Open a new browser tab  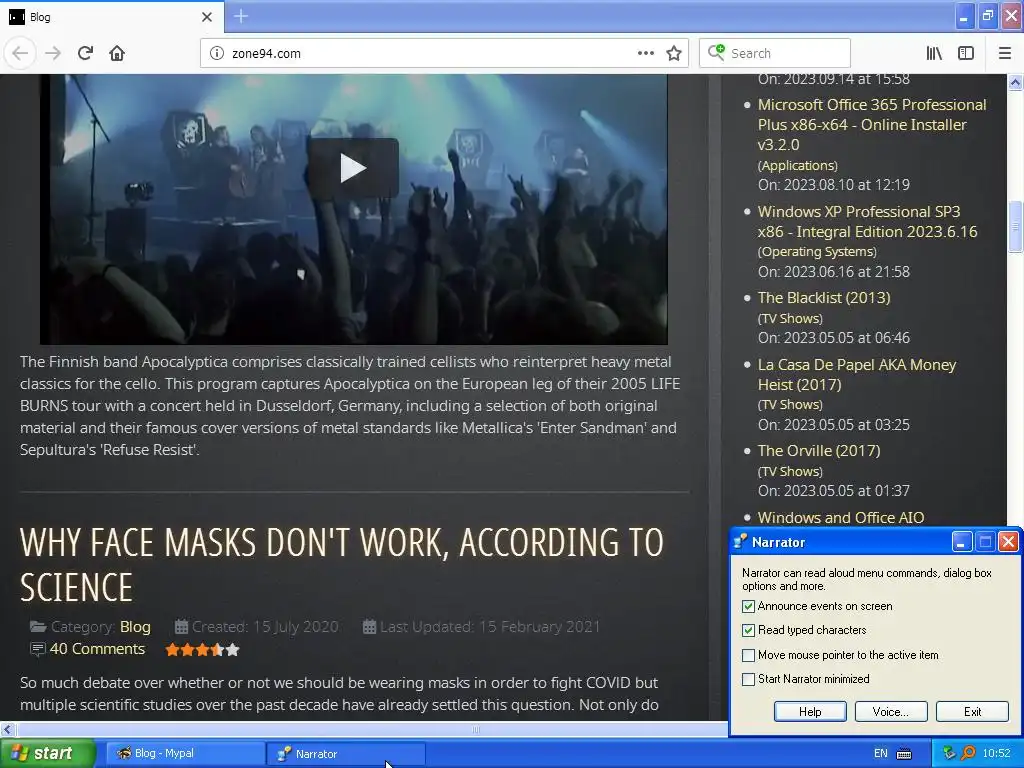point(241,16)
